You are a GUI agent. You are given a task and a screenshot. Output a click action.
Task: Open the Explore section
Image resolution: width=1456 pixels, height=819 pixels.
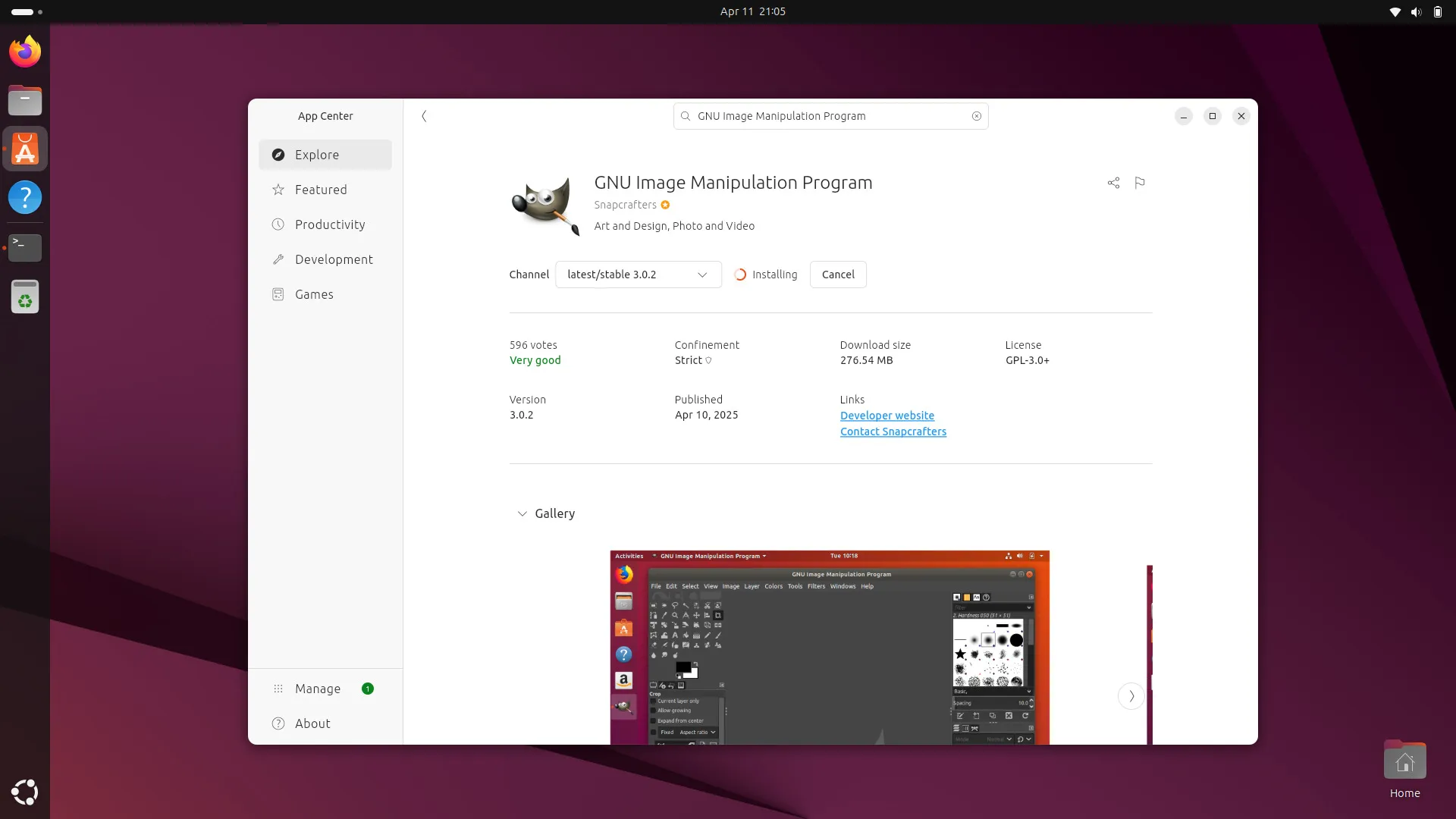[x=325, y=155]
